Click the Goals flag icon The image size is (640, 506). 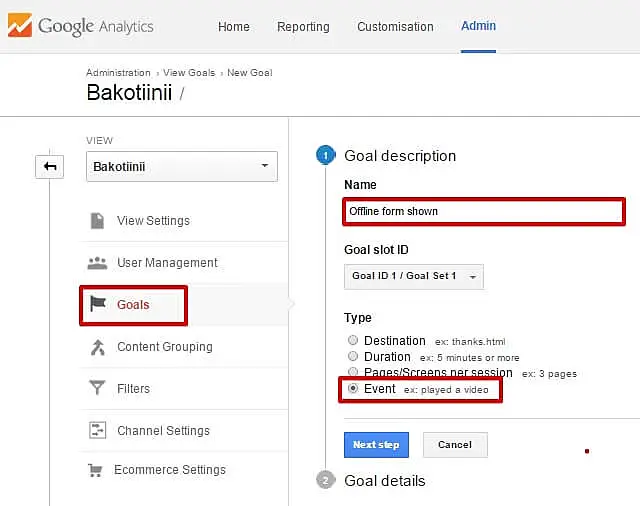(x=98, y=305)
